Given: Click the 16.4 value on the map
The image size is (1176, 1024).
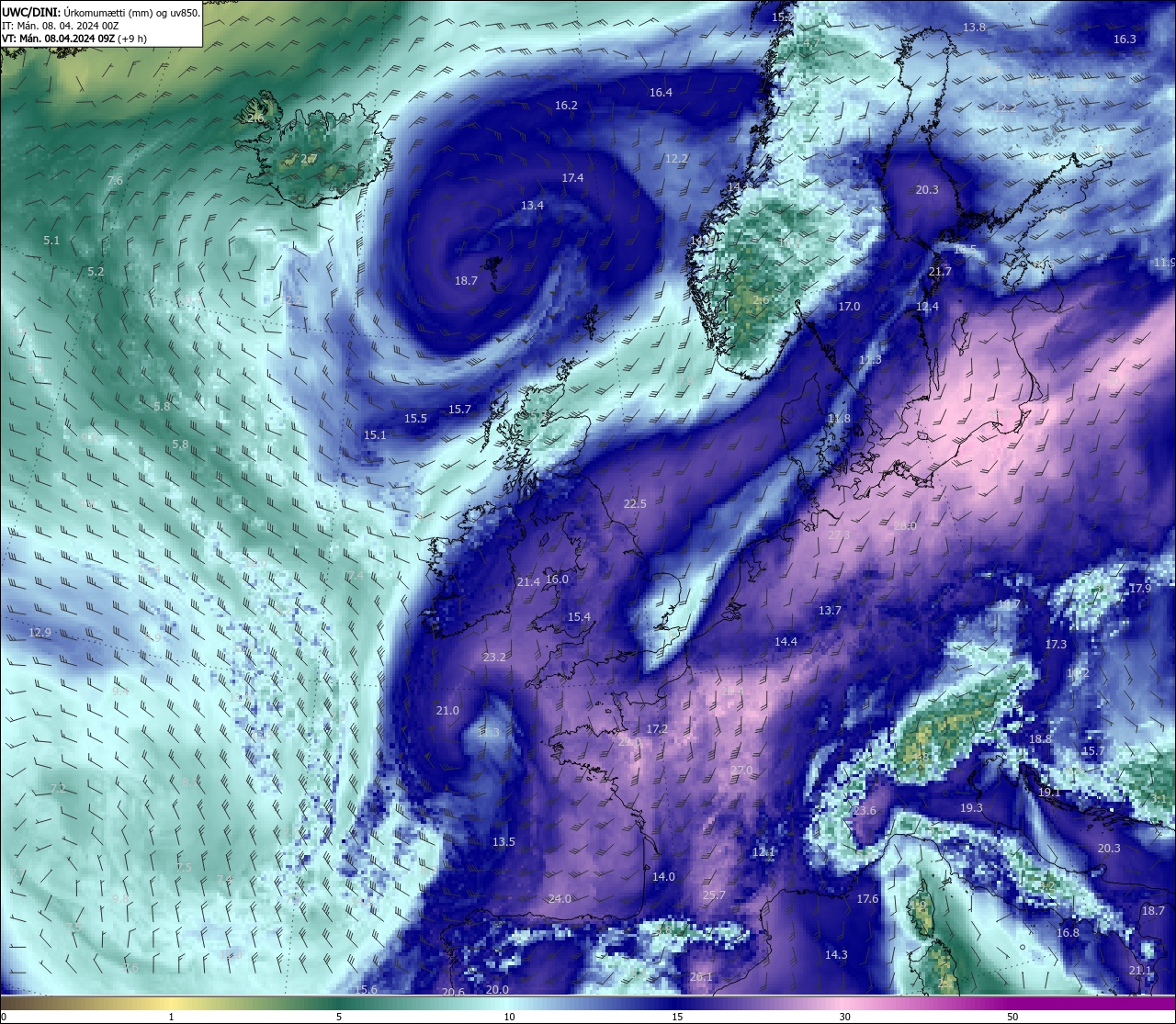Looking at the screenshot, I should pyautogui.click(x=661, y=93).
